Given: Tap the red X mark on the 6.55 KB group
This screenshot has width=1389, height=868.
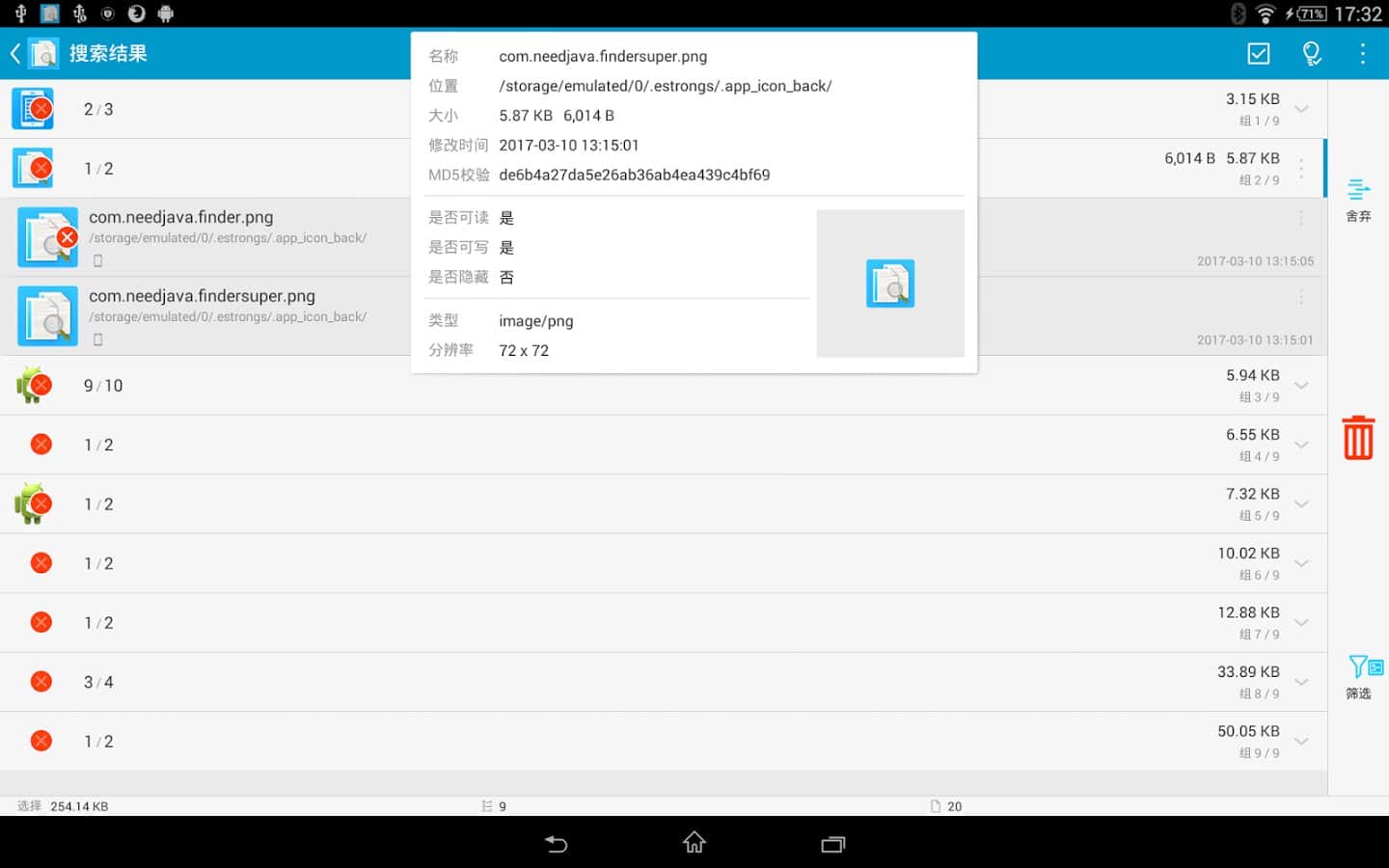Looking at the screenshot, I should 41,445.
